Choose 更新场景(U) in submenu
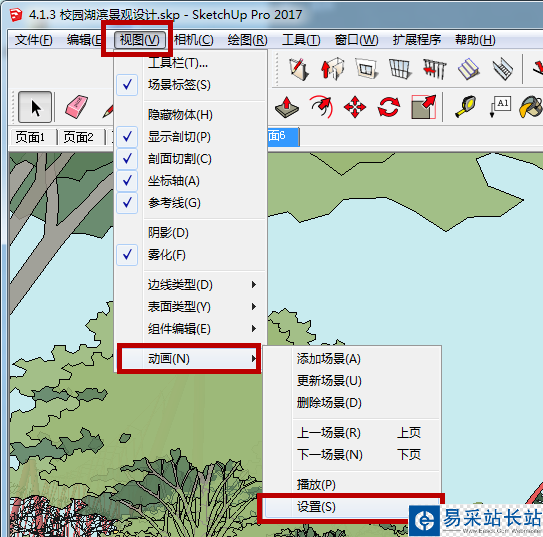The height and width of the screenshot is (537, 543). tap(351, 381)
